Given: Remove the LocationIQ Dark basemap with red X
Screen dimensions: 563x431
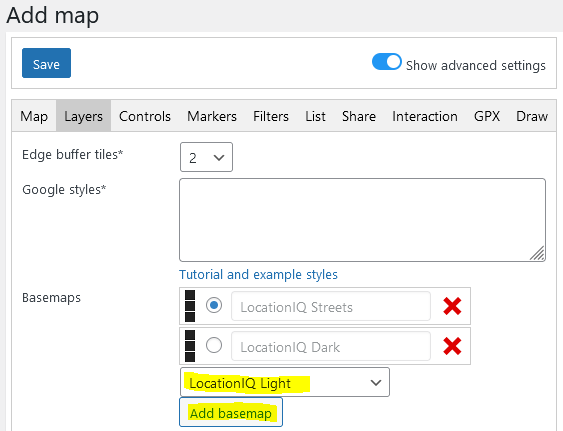Looking at the screenshot, I should coord(452,346).
